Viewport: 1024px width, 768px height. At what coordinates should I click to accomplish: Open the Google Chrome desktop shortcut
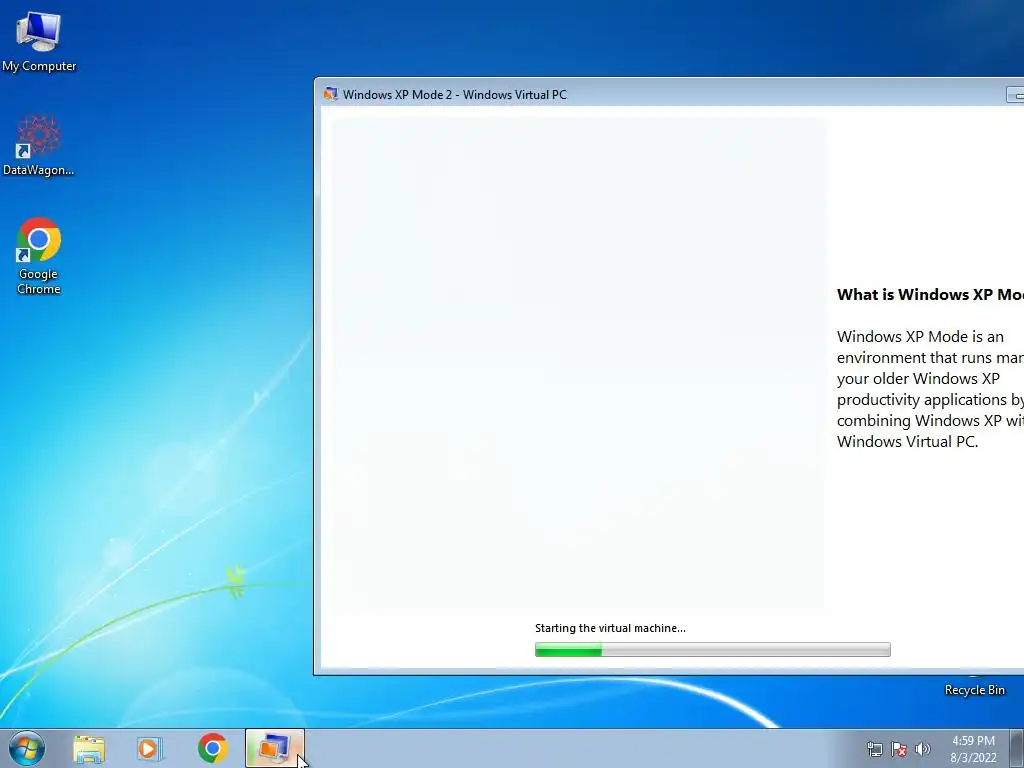click(x=39, y=256)
